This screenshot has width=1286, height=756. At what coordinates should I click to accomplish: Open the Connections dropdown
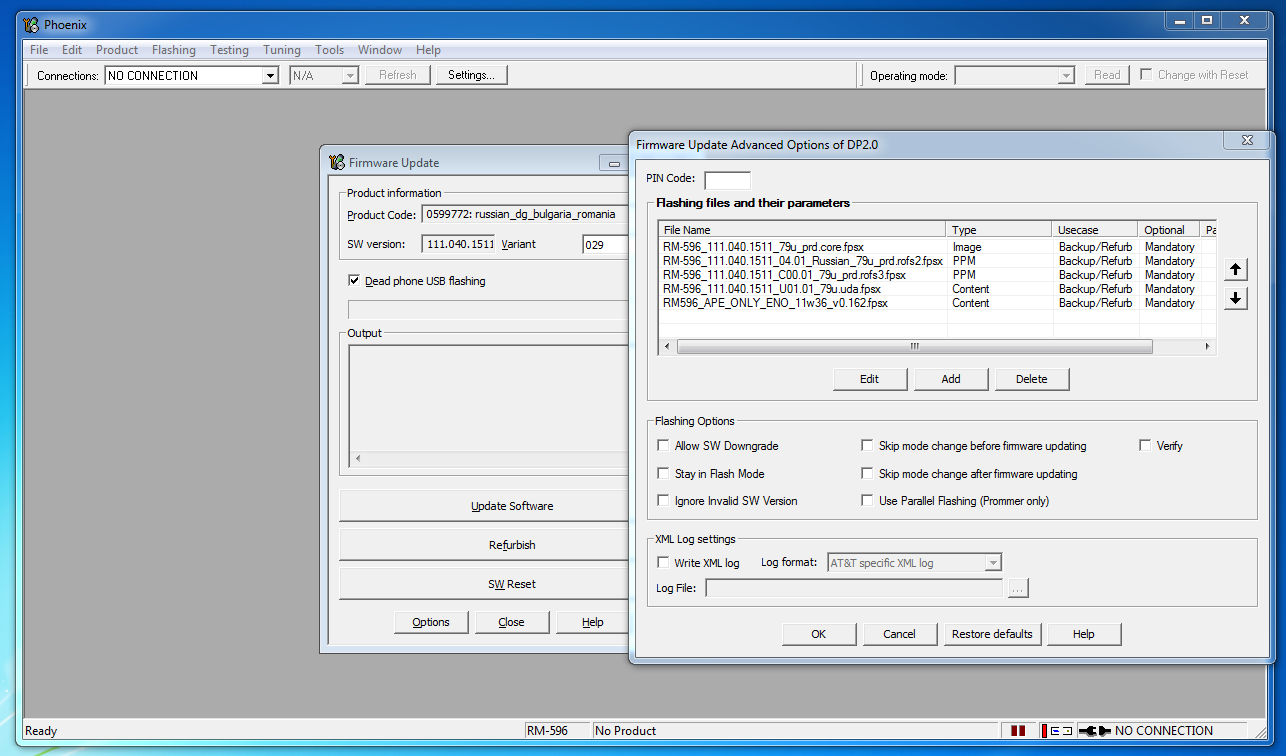tap(270, 76)
